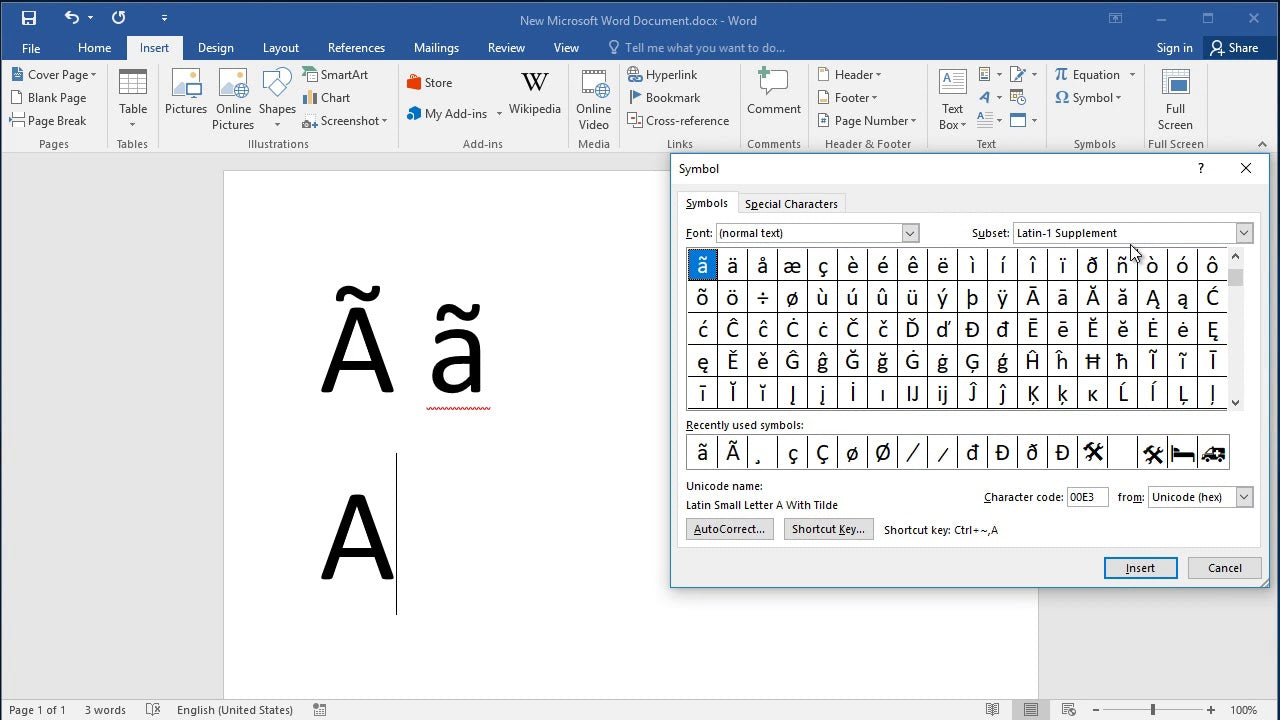Click the Full Screen icon
This screenshot has height=720, width=1280.
[x=1175, y=98]
